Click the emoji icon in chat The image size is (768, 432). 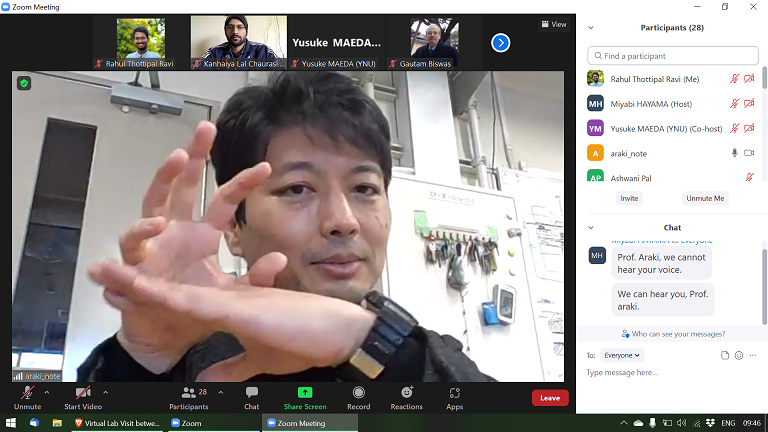tap(739, 355)
